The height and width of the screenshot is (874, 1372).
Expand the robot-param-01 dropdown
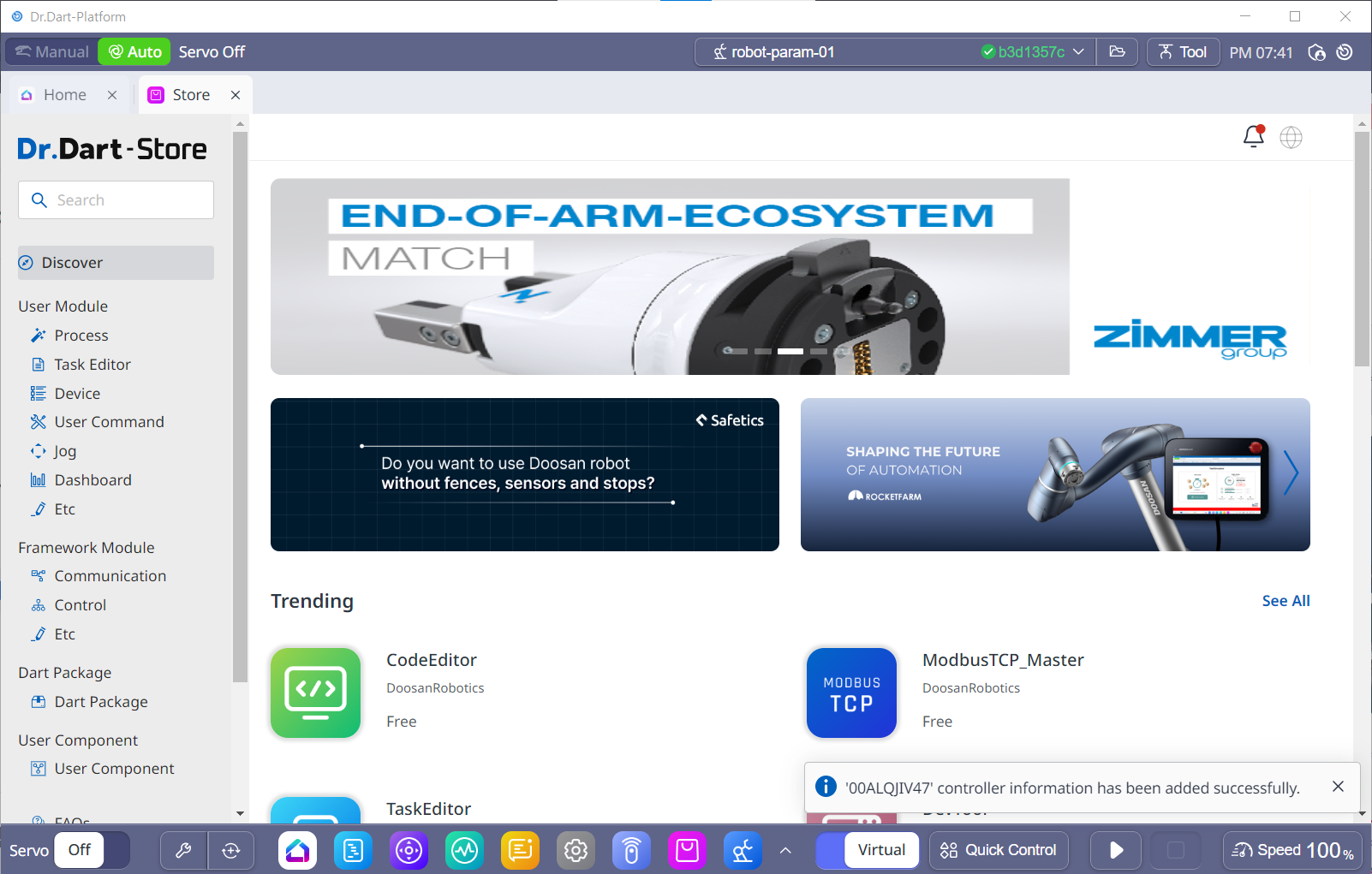[1078, 52]
